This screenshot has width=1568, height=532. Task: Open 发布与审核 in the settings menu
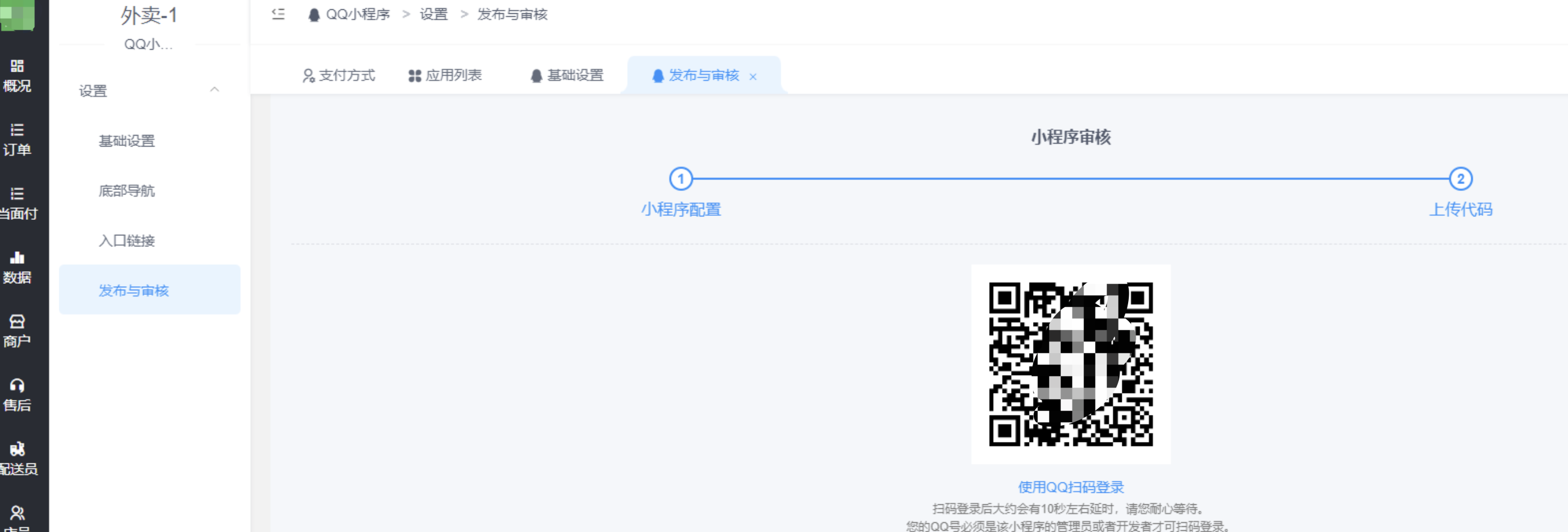click(x=150, y=290)
